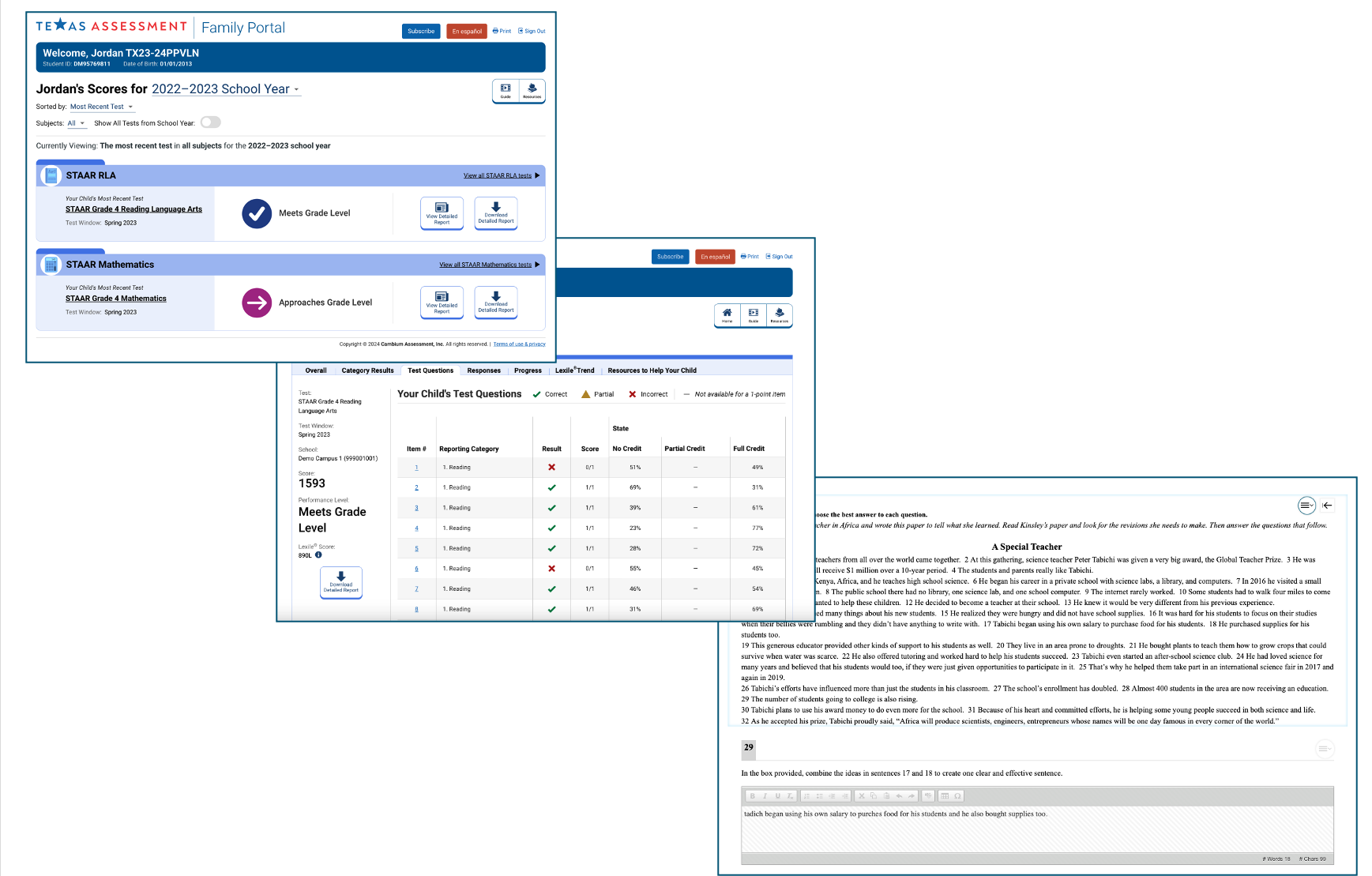Viewport: 1372px width, 876px height.
Task: Switch to the Category Results tab
Action: pyautogui.click(x=367, y=370)
